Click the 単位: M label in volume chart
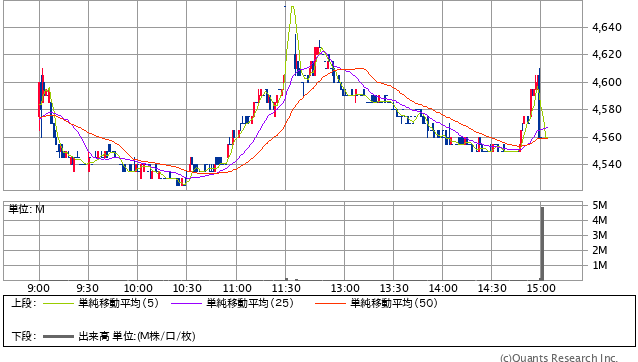Viewport: 638px width, 362px height. tap(27, 209)
